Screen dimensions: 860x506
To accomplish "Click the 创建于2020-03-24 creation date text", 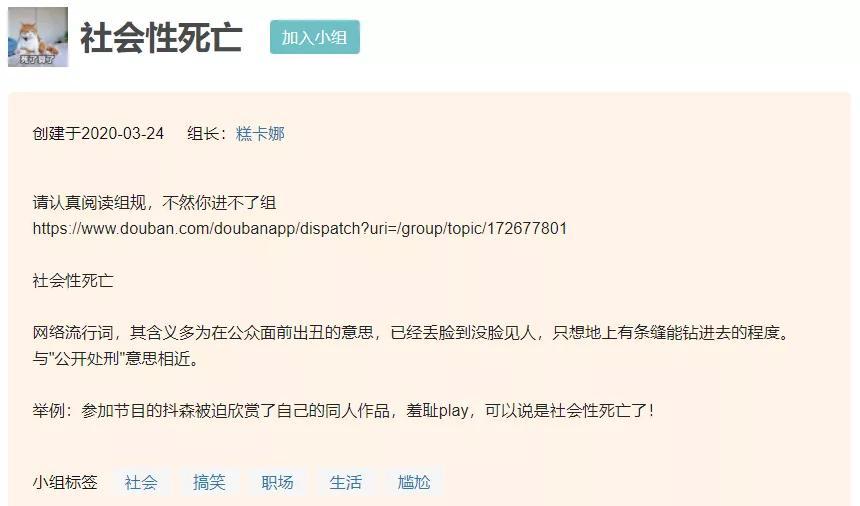I will 98,134.
